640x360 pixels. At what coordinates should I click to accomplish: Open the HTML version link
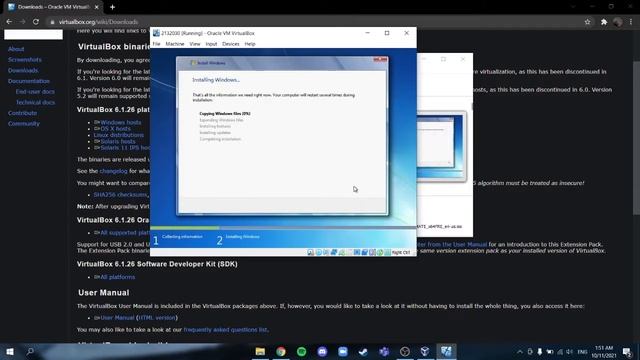click(x=157, y=318)
